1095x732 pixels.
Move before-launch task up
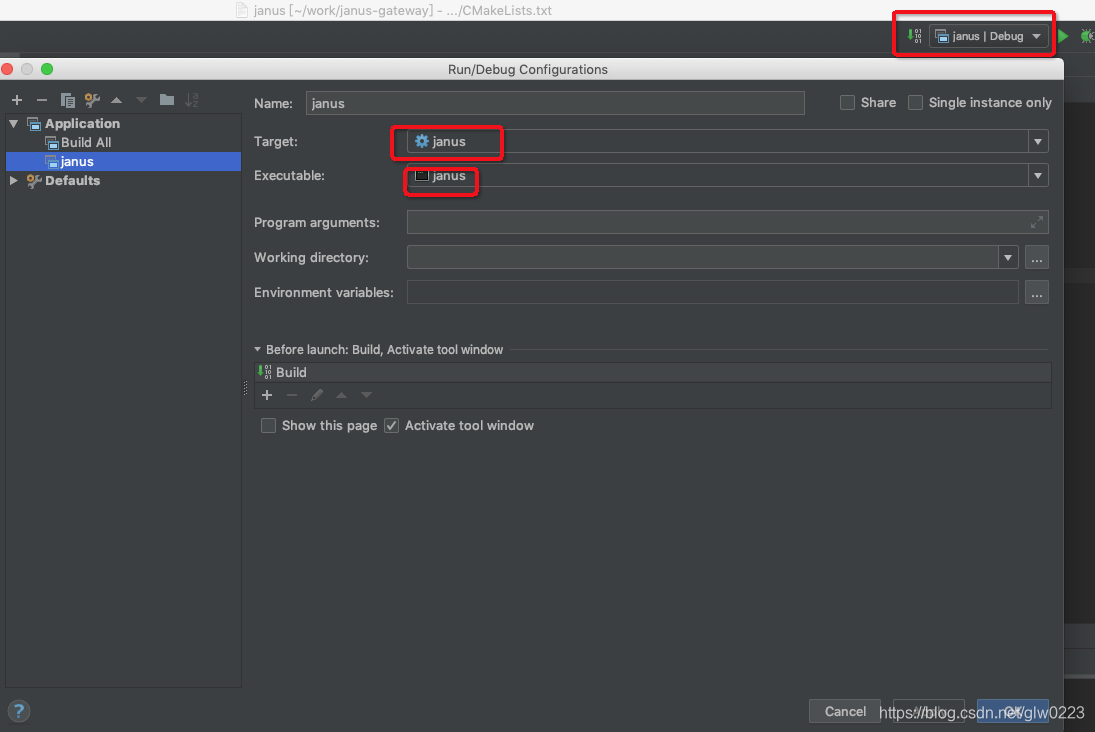click(x=341, y=395)
